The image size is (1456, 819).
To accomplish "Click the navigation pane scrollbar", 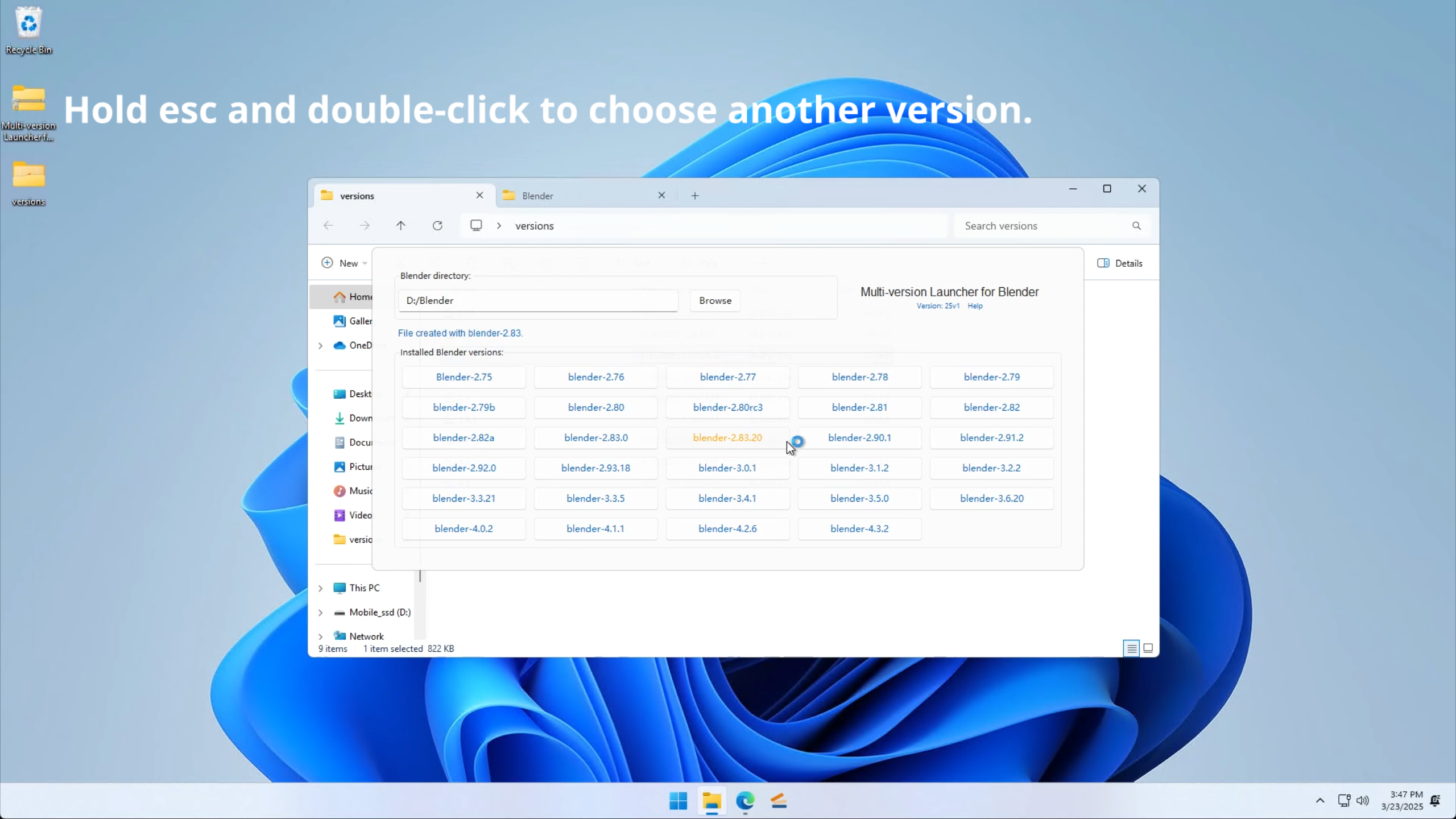I will point(420,577).
